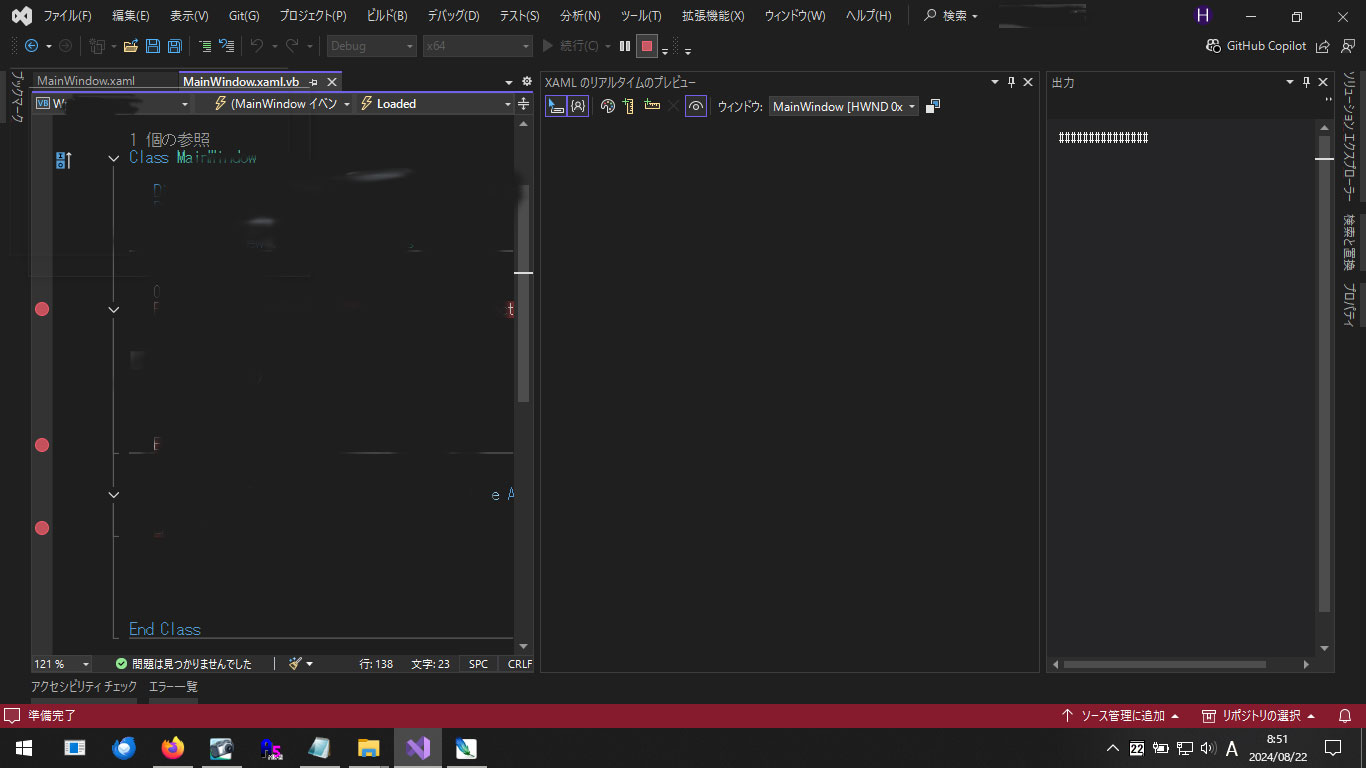
Task: Open the アクセシビリティ チェック tab
Action: [84, 687]
